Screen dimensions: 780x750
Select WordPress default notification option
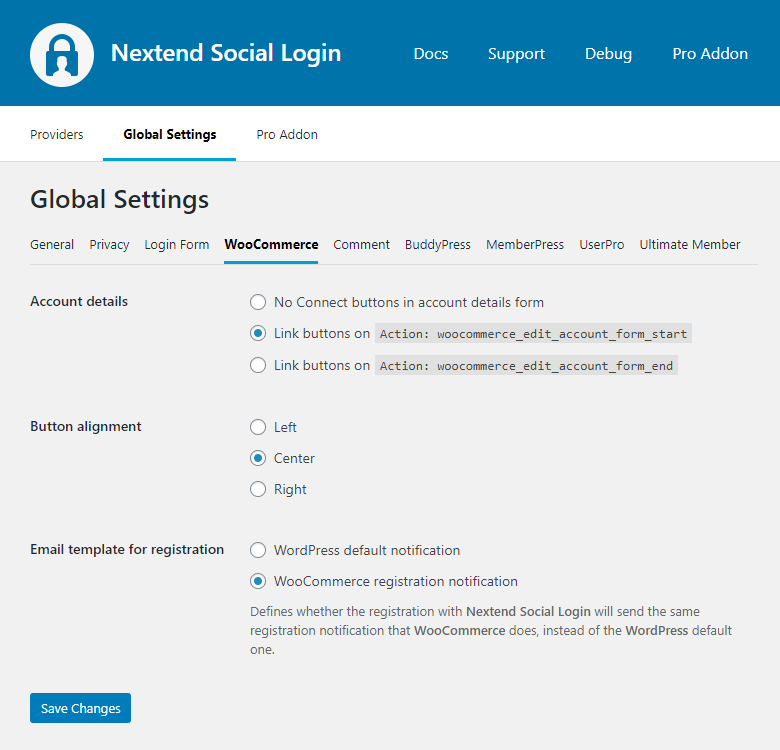pos(258,550)
